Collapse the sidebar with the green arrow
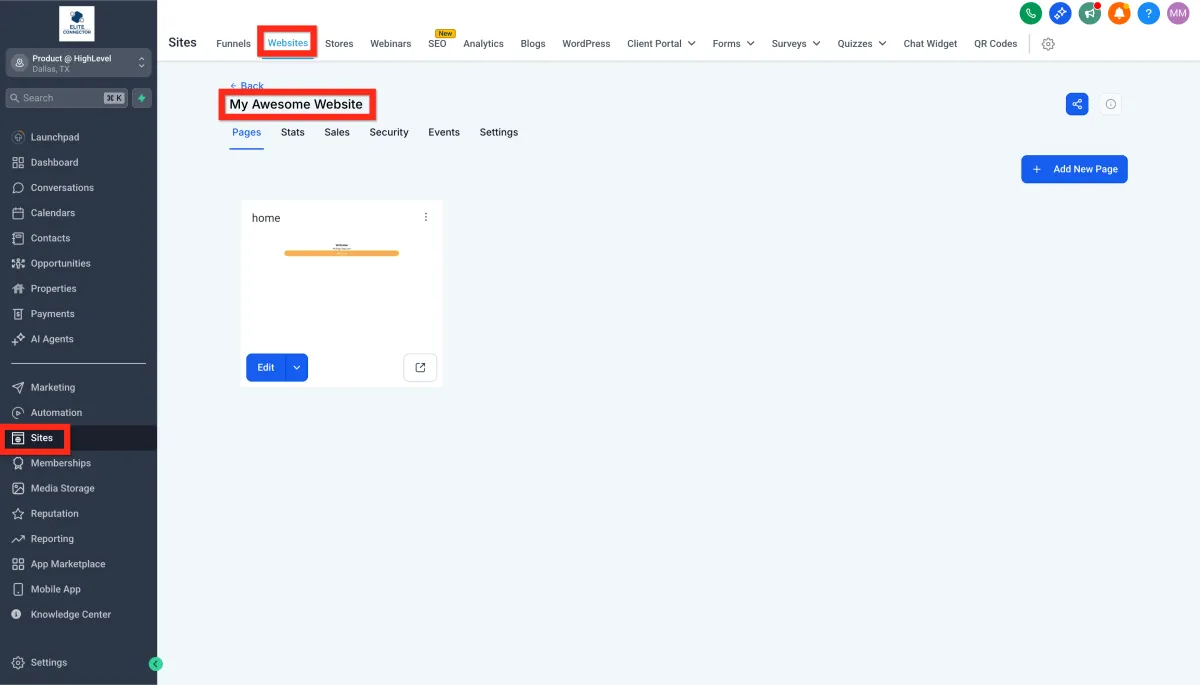This screenshot has width=1200, height=685. (156, 663)
